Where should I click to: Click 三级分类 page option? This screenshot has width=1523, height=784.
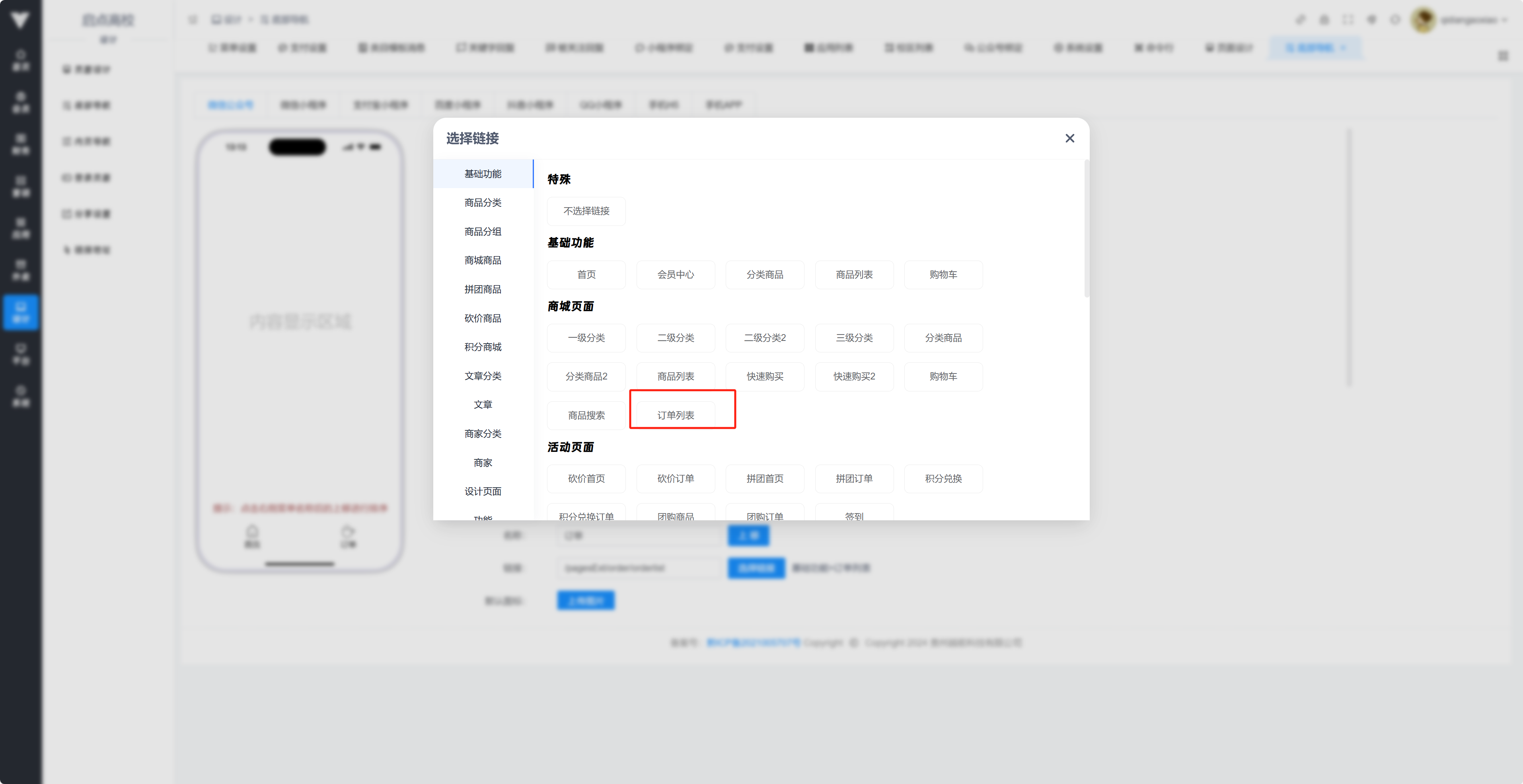854,338
